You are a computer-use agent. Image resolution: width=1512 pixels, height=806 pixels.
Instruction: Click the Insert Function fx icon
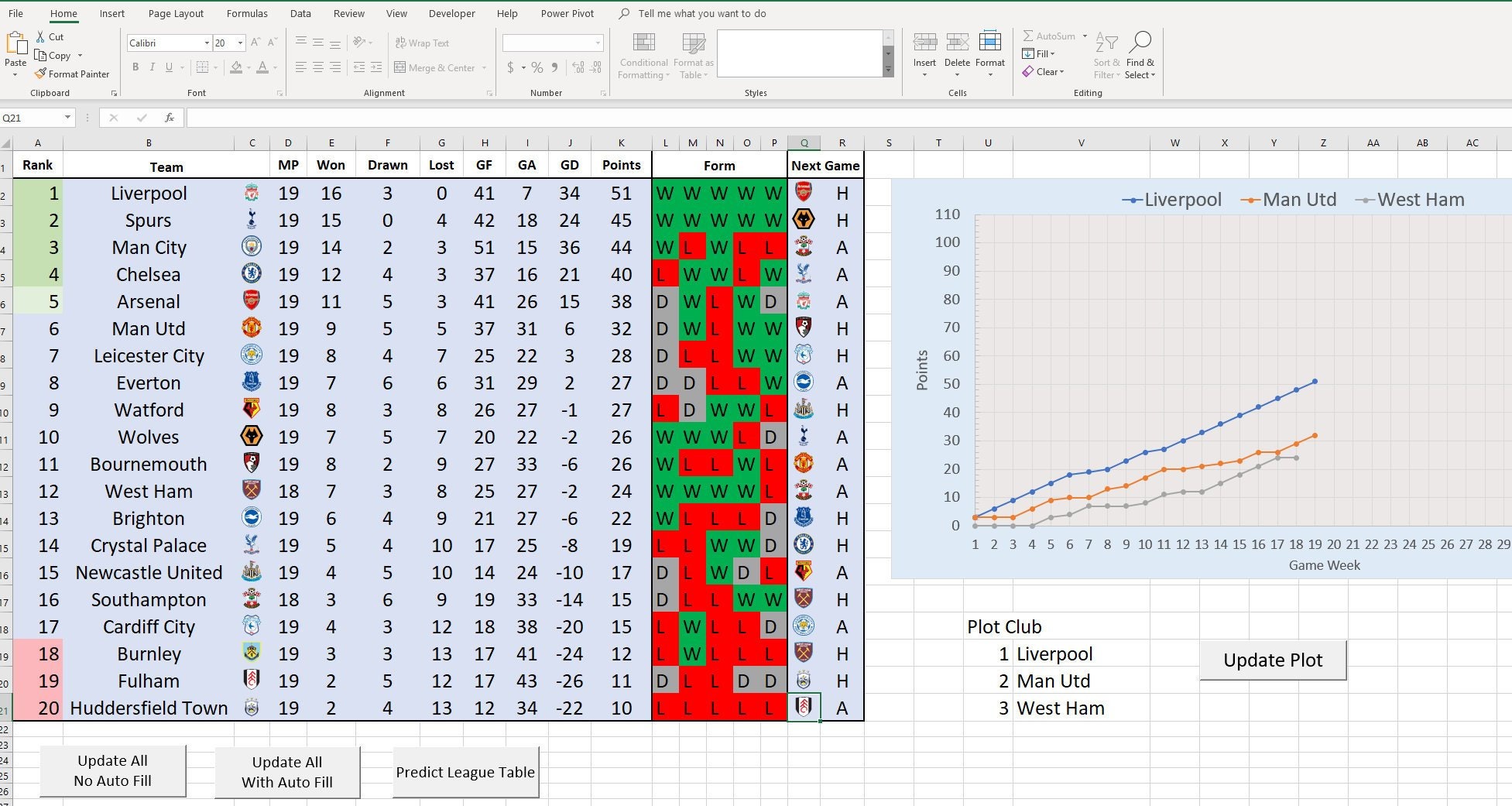click(x=169, y=118)
